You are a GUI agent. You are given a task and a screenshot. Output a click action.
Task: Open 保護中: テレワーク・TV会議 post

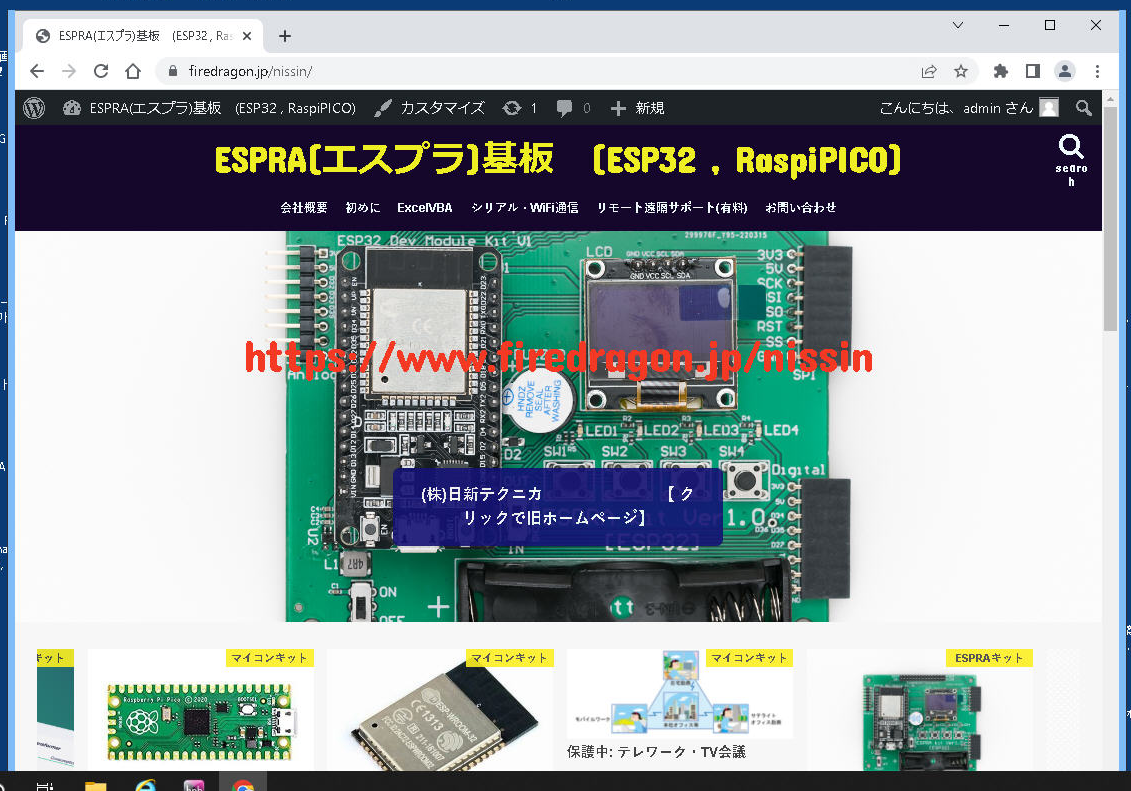(656, 752)
